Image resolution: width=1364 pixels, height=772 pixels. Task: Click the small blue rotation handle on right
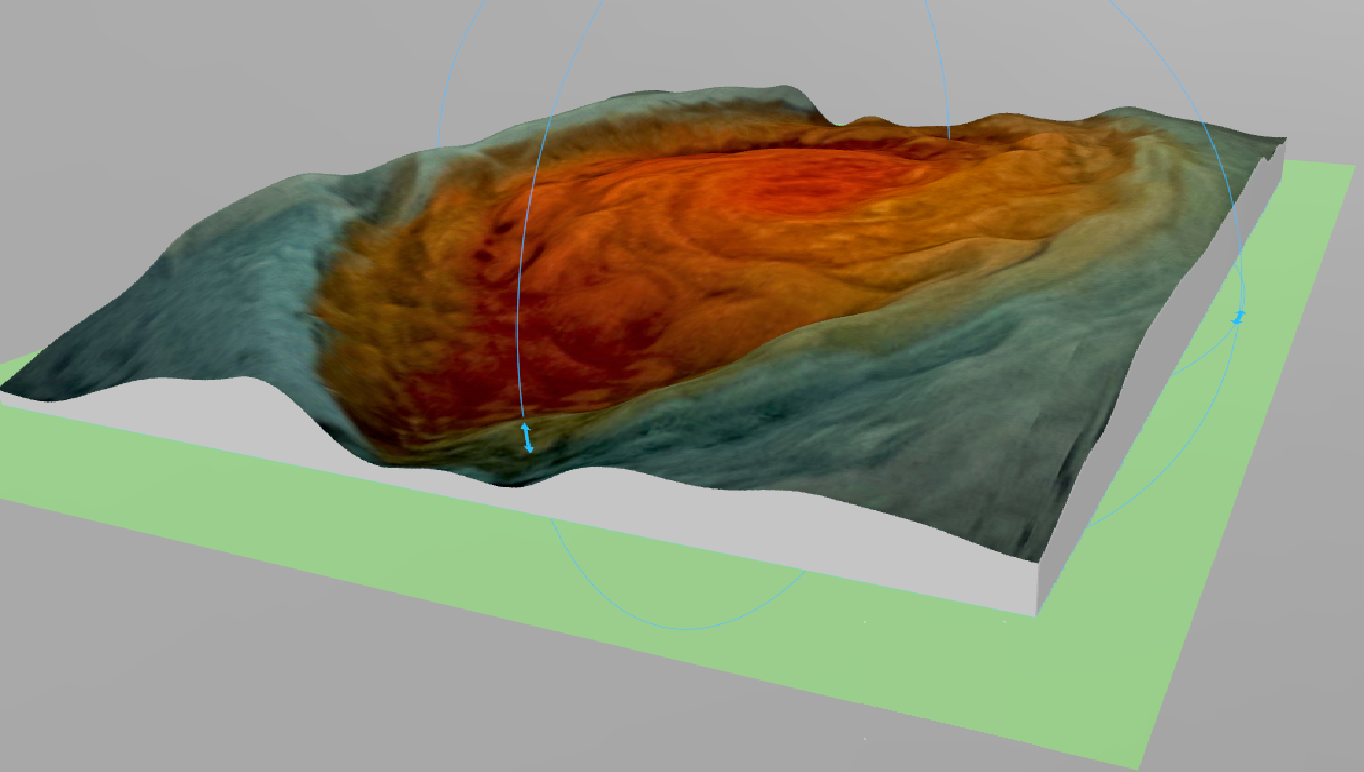[x=1238, y=317]
